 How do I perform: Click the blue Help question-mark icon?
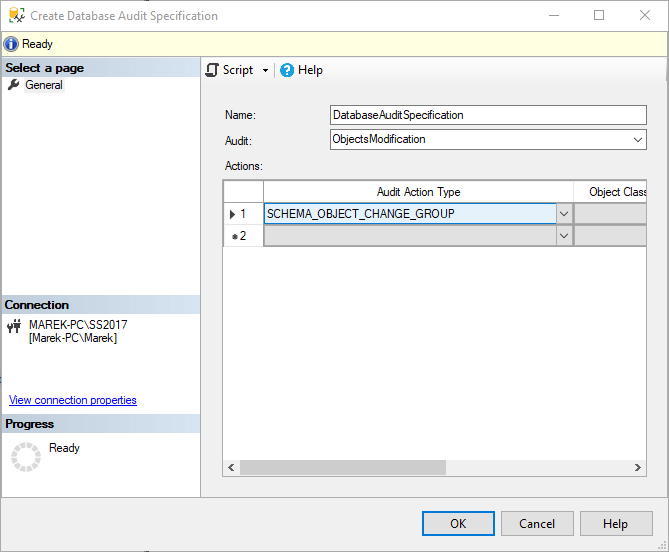[287, 70]
